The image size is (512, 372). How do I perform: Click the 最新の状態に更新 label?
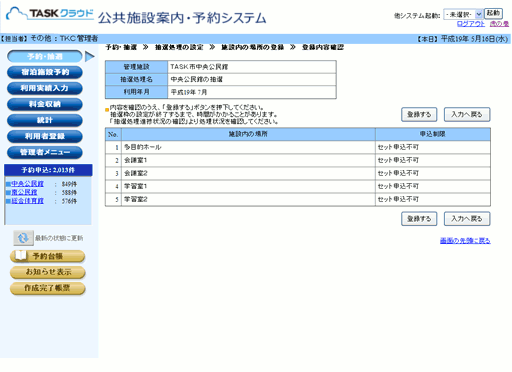click(59, 238)
